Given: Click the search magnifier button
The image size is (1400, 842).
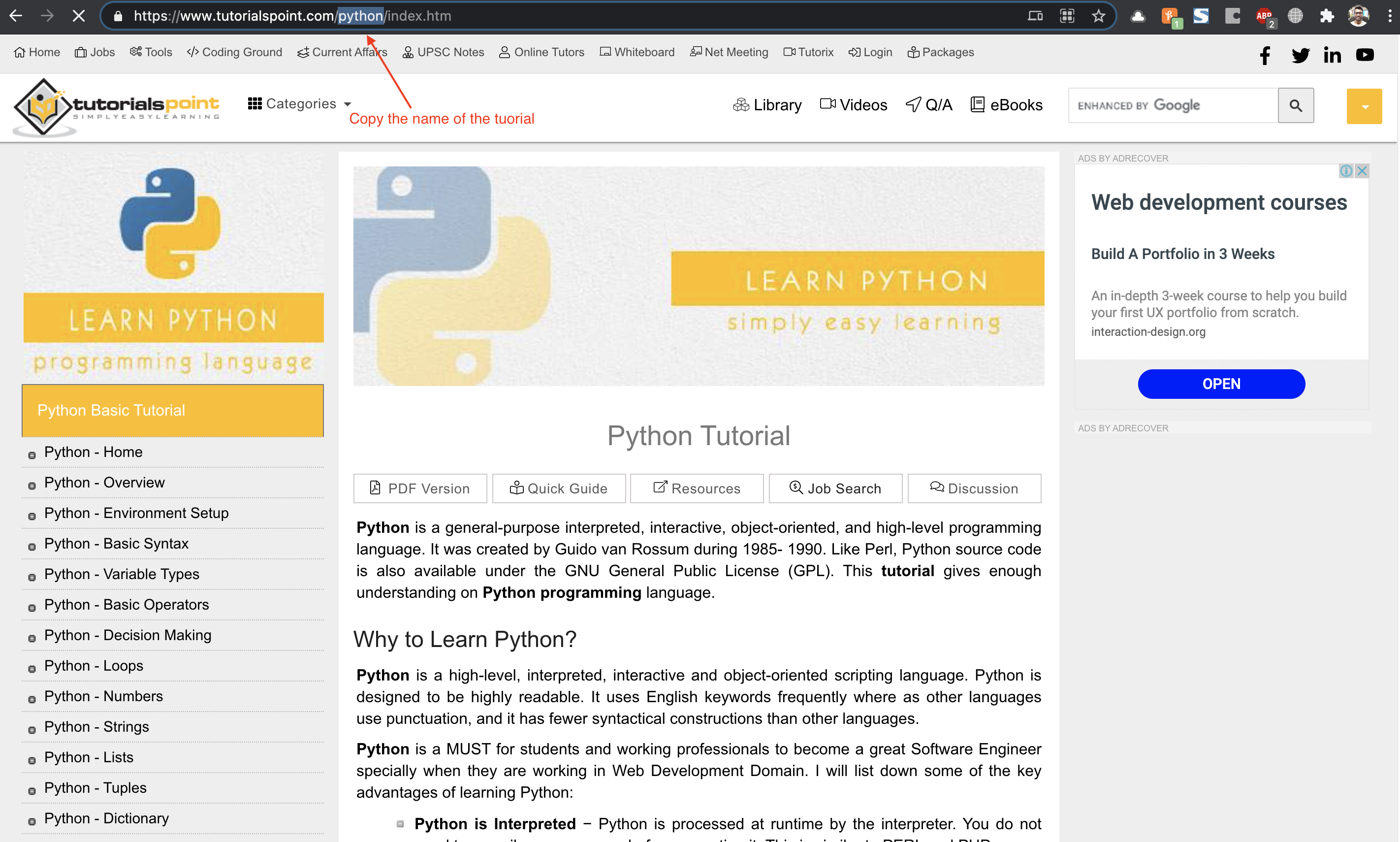Looking at the screenshot, I should point(1296,105).
